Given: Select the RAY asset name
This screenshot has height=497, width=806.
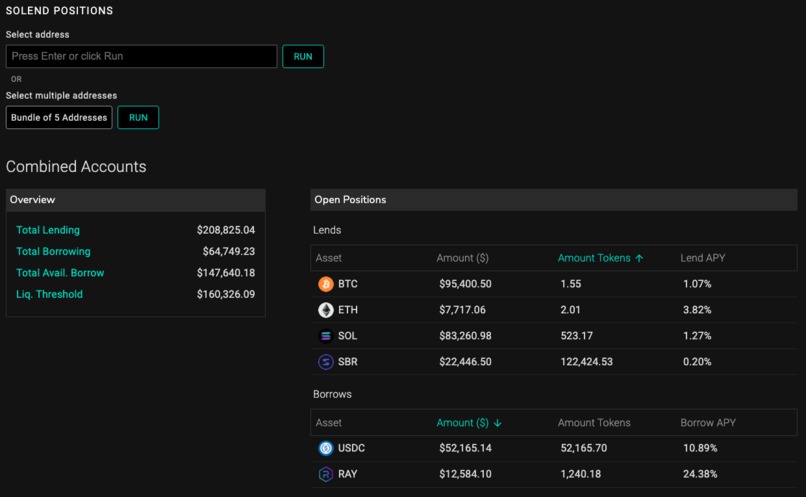Looking at the screenshot, I should (x=347, y=474).
